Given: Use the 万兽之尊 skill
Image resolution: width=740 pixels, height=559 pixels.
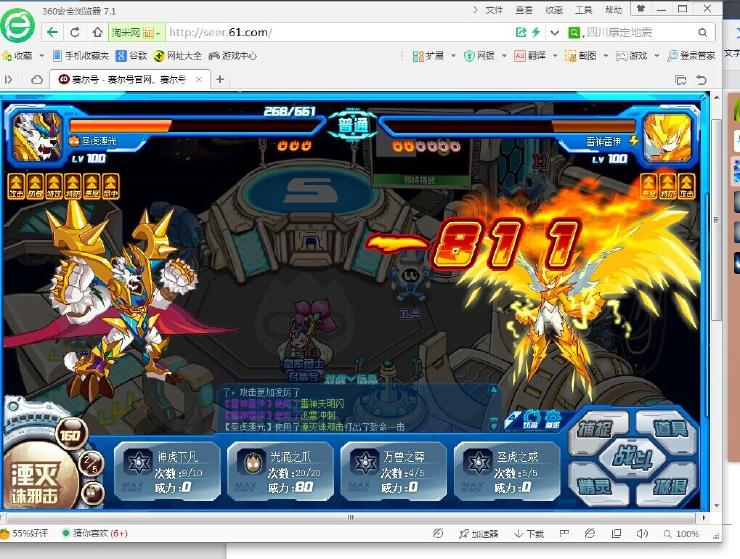Looking at the screenshot, I should (x=394, y=472).
